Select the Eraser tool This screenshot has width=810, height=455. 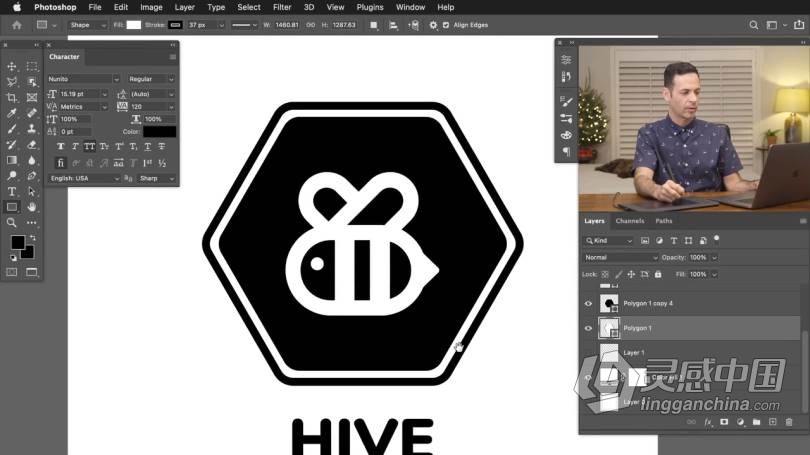(32, 145)
